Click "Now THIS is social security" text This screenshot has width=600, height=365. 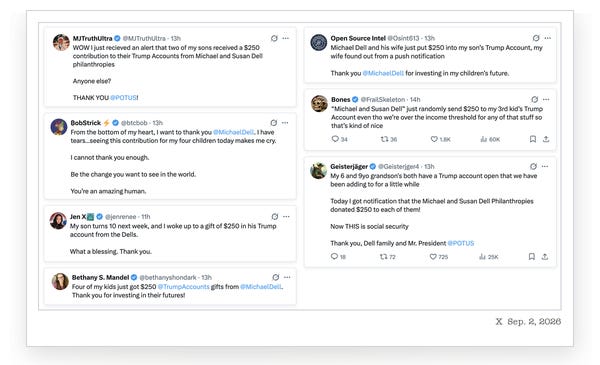click(x=369, y=226)
